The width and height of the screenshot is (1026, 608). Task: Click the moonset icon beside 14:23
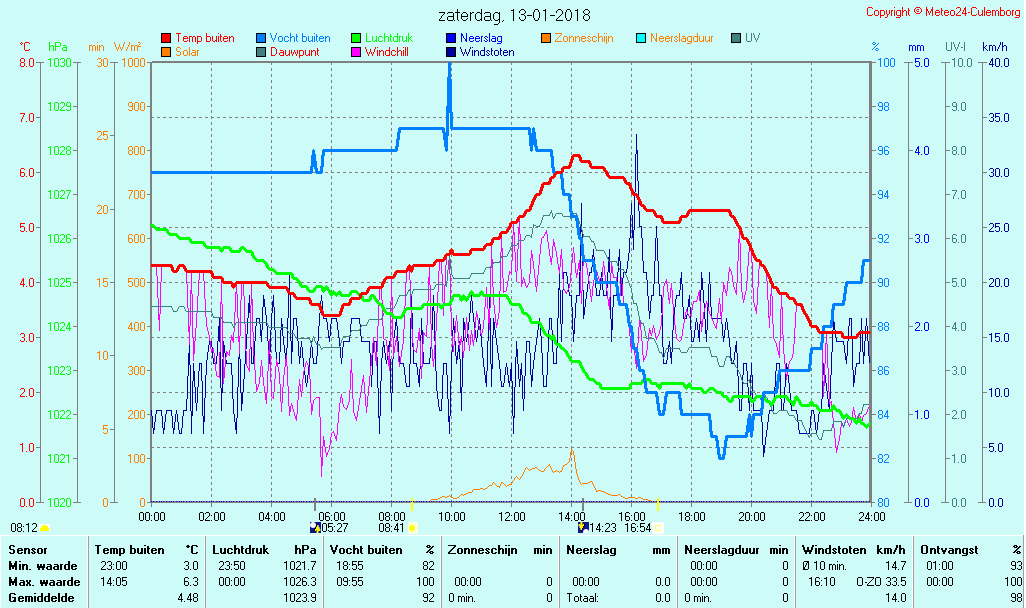click(x=583, y=527)
